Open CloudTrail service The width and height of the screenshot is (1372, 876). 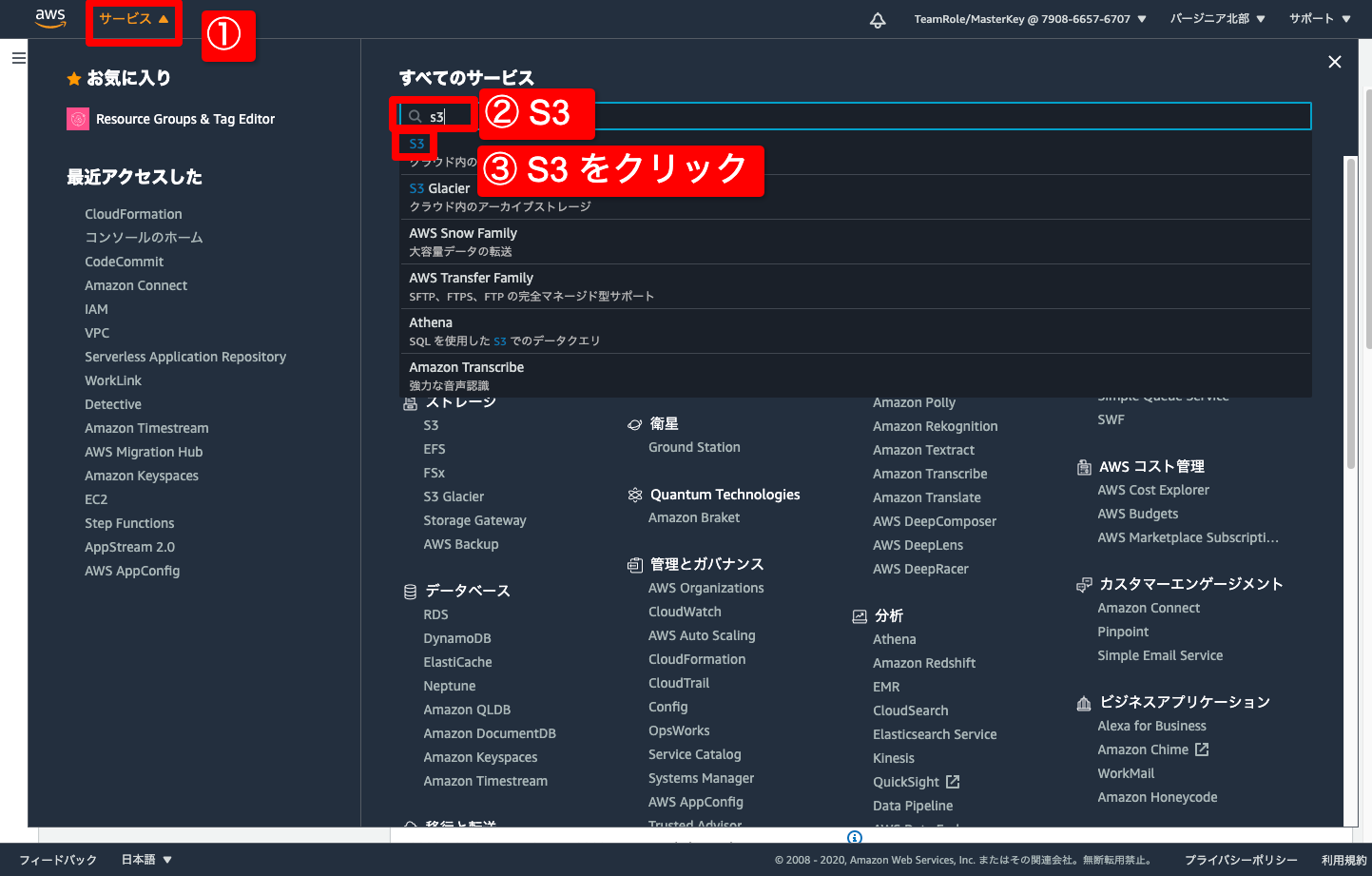(x=679, y=683)
